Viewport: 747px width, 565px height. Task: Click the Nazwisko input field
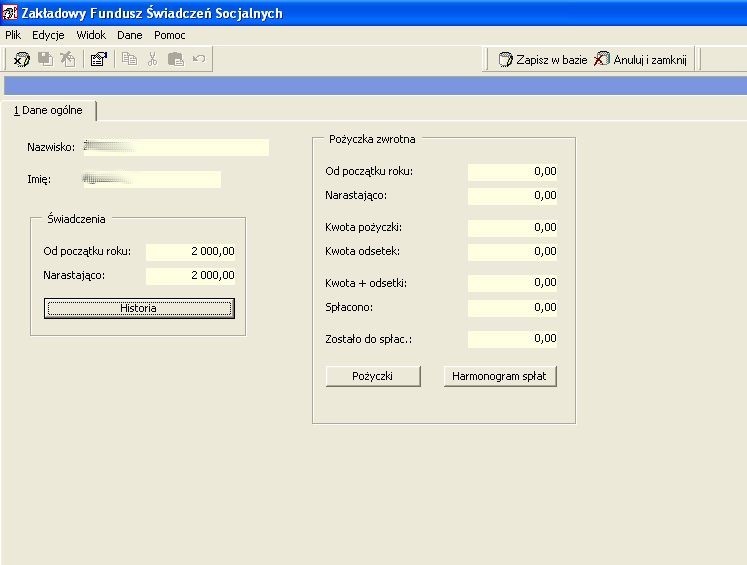[x=176, y=147]
